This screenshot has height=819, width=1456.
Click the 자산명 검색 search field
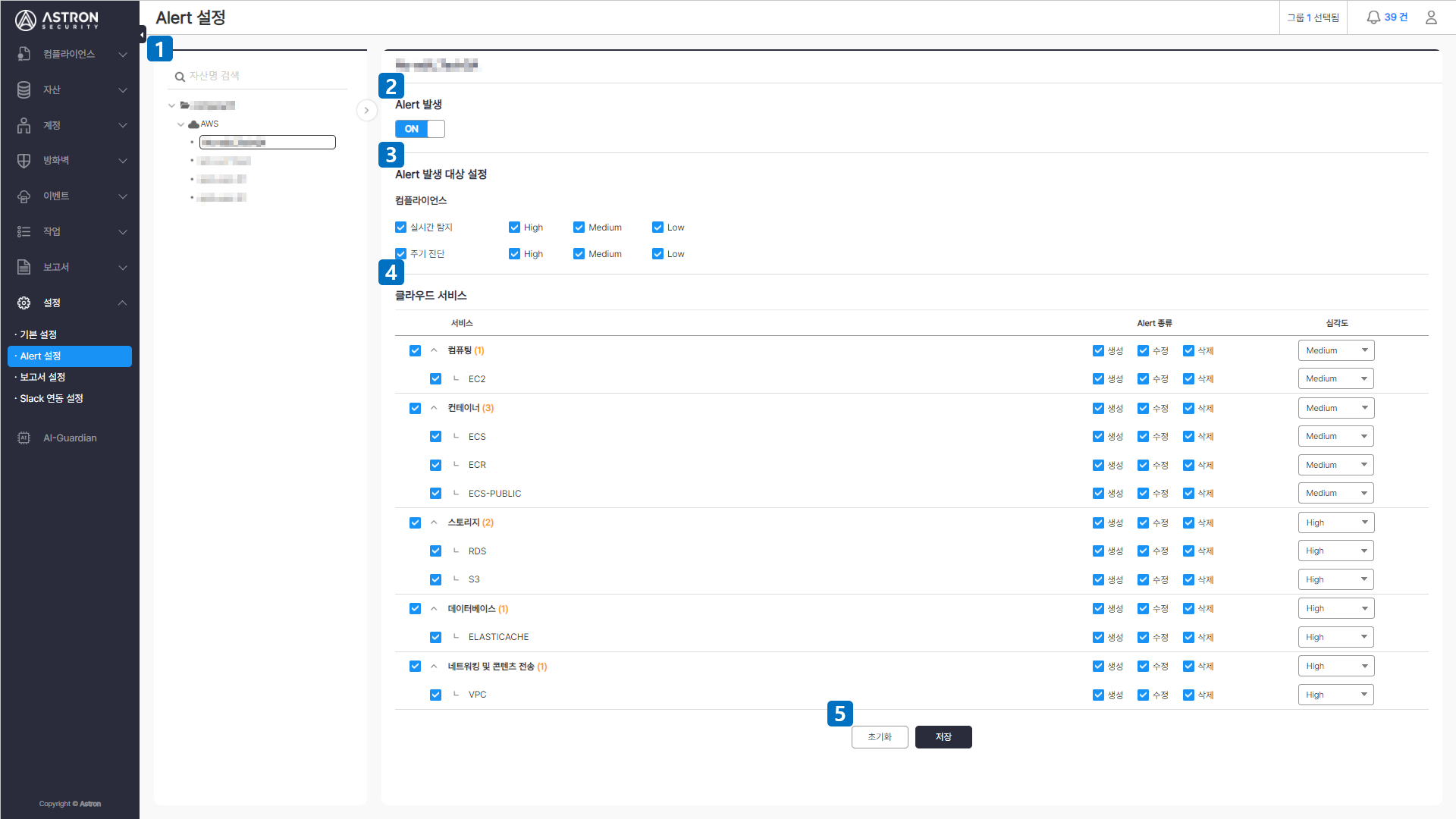[x=258, y=77]
